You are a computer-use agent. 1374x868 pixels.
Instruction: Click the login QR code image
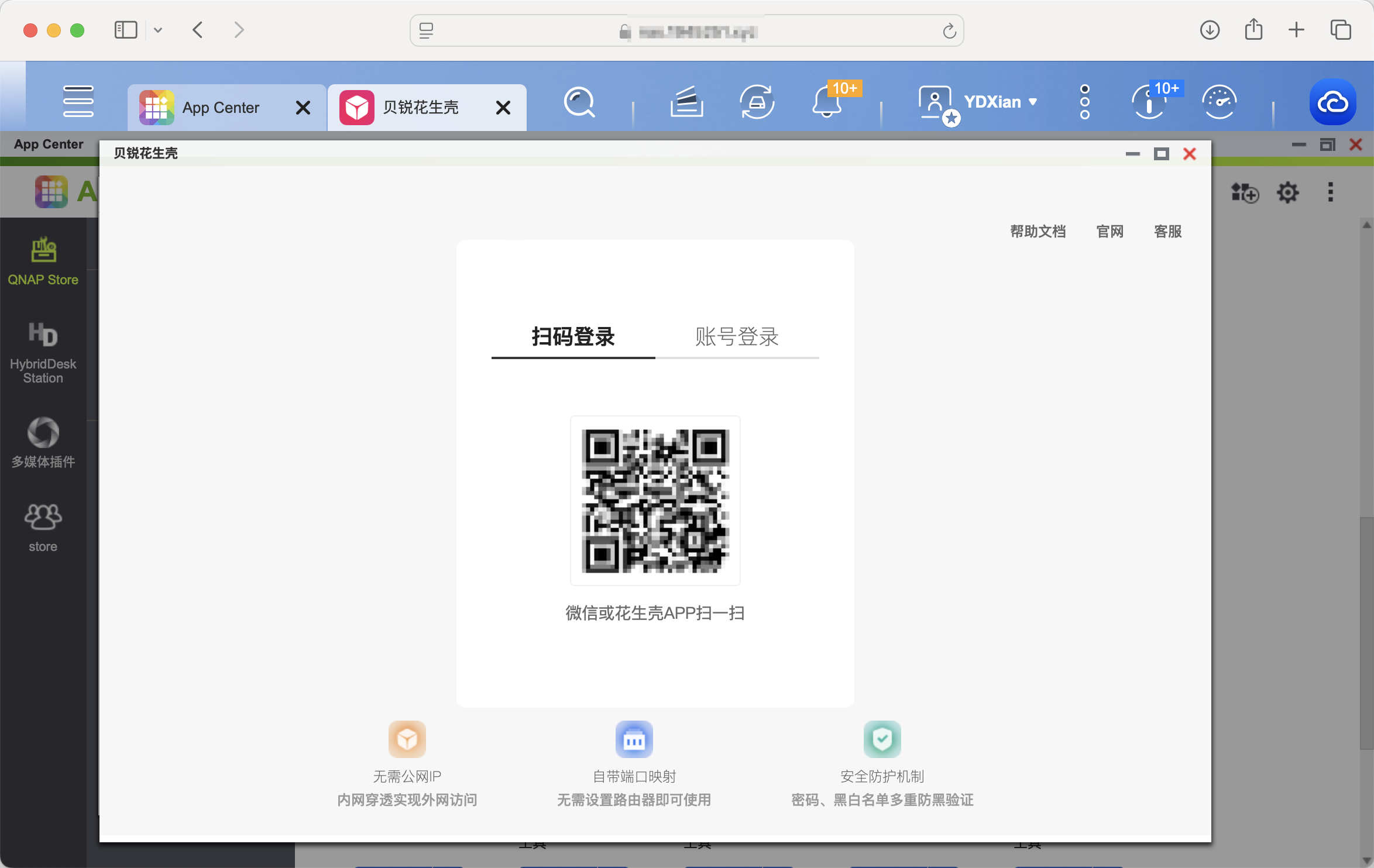click(x=655, y=501)
